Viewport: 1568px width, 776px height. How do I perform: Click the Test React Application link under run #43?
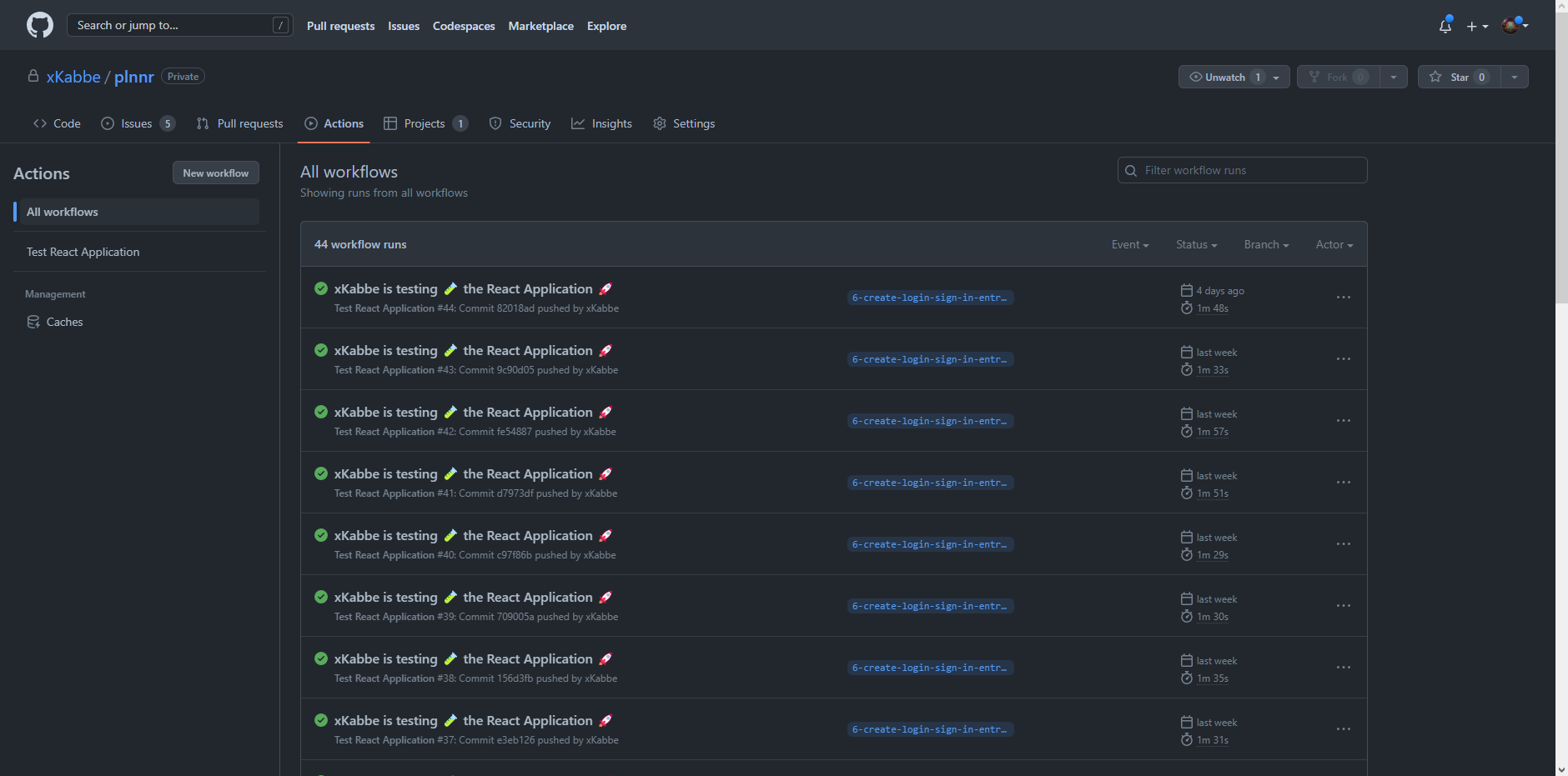[x=384, y=370]
